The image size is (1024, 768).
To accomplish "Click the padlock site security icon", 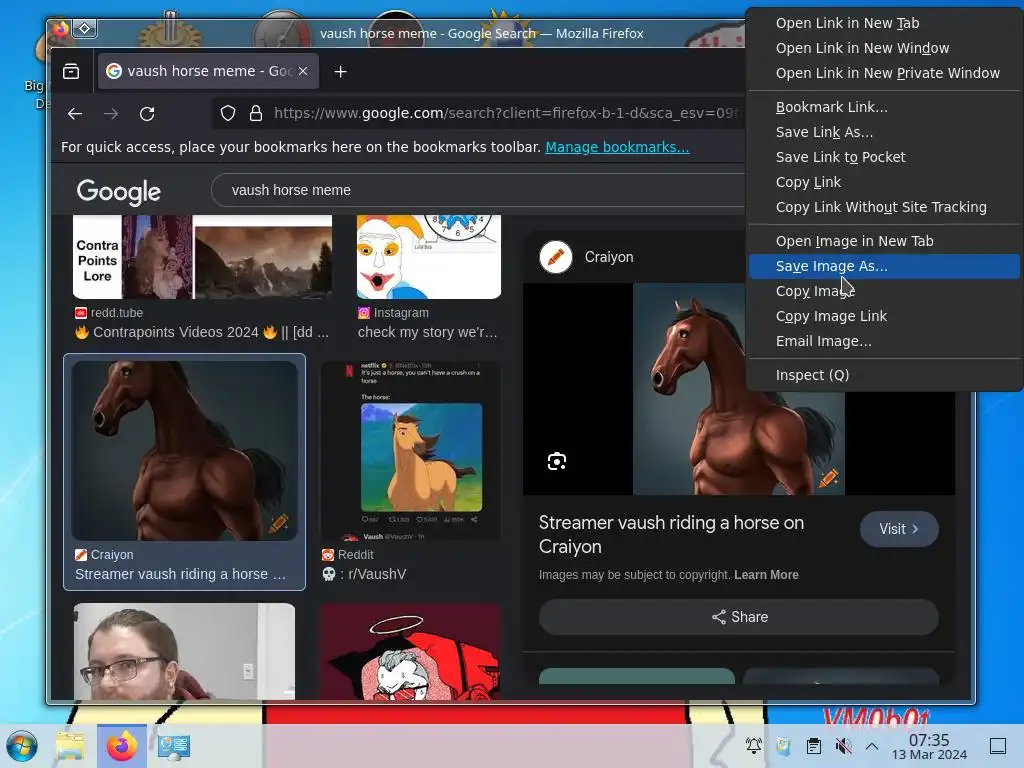I will point(256,114).
